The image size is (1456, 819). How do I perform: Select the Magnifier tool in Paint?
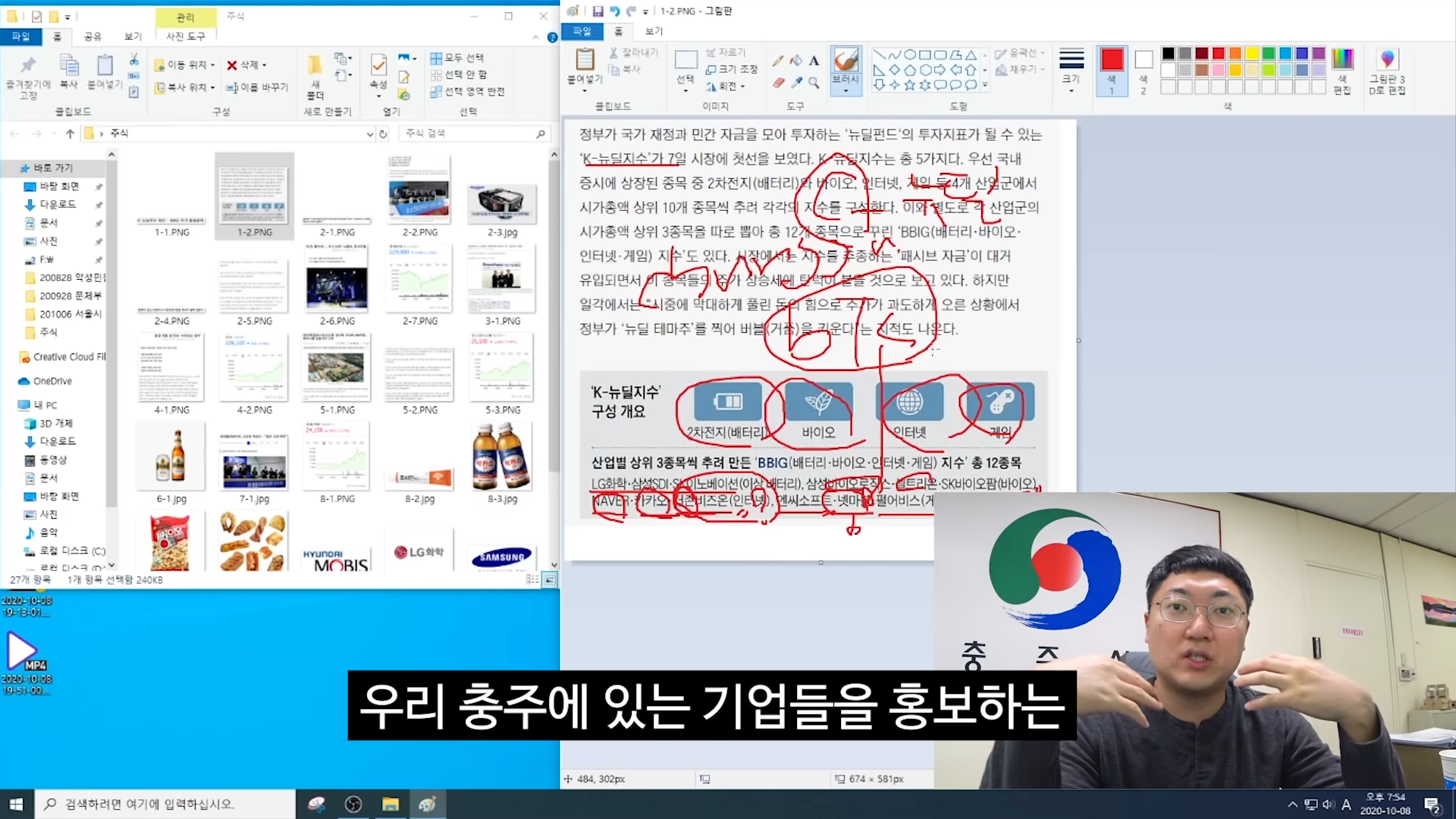pyautogui.click(x=814, y=82)
